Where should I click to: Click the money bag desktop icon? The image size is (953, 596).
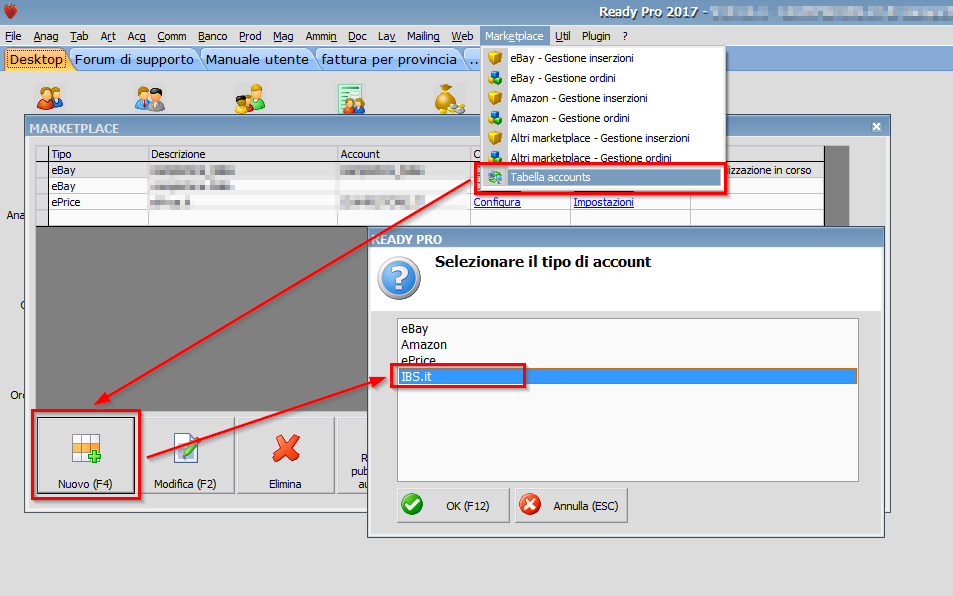[x=450, y=98]
